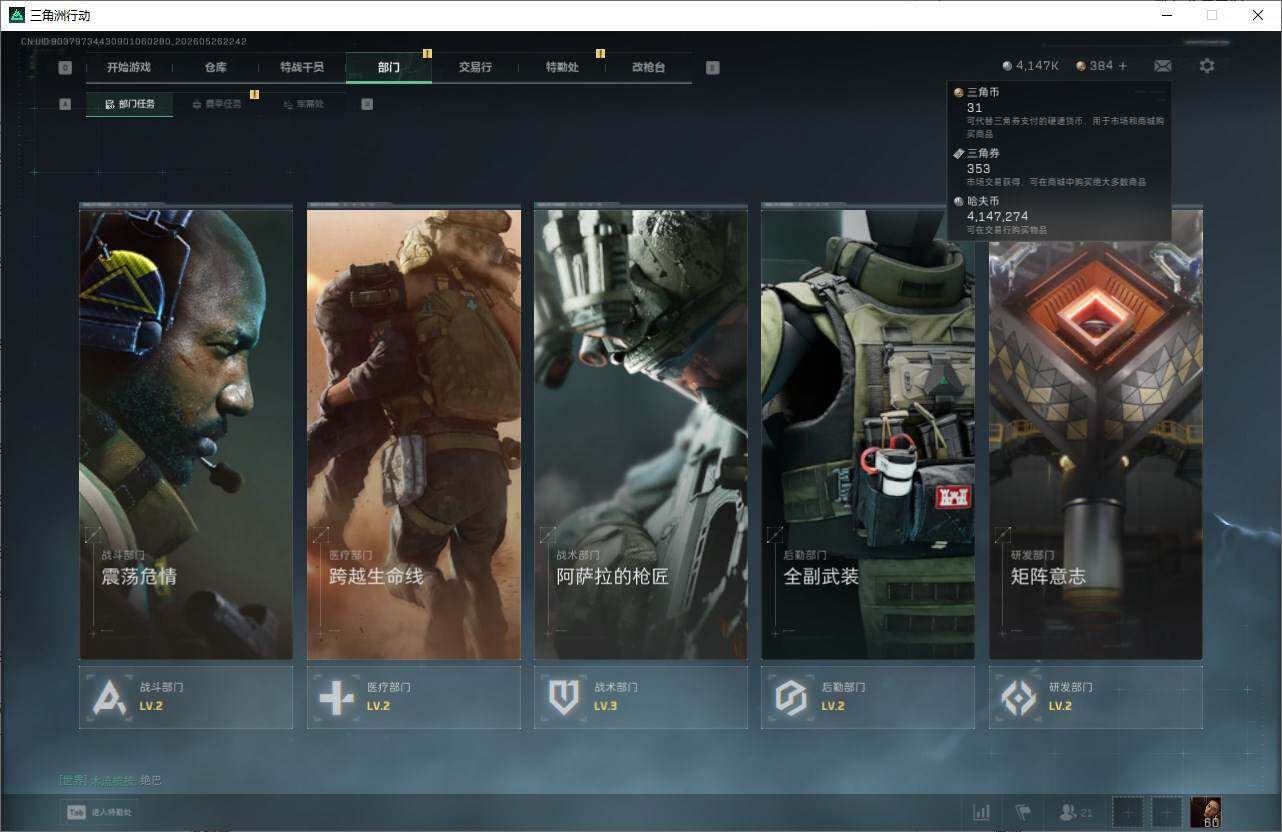The width and height of the screenshot is (1282, 832).
Task: Click the second empty squad slot plus
Action: 1166,812
